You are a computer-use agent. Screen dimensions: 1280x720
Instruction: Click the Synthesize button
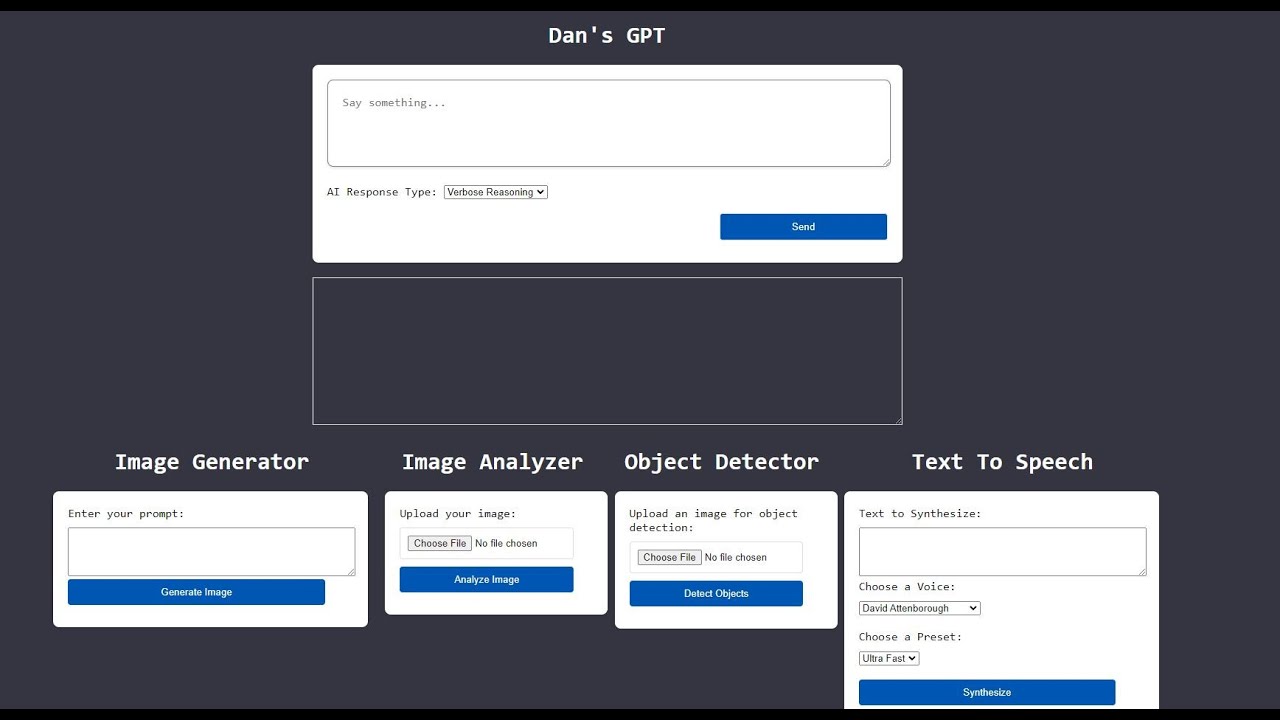point(987,692)
